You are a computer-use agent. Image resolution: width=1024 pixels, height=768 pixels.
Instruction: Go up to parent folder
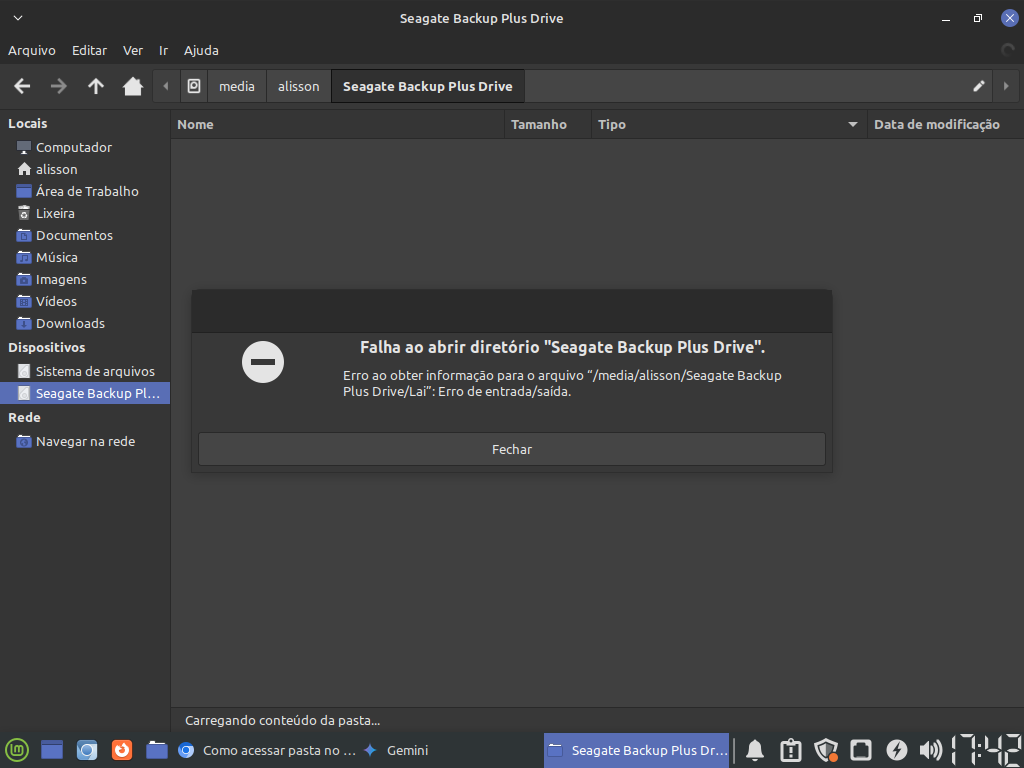[96, 86]
